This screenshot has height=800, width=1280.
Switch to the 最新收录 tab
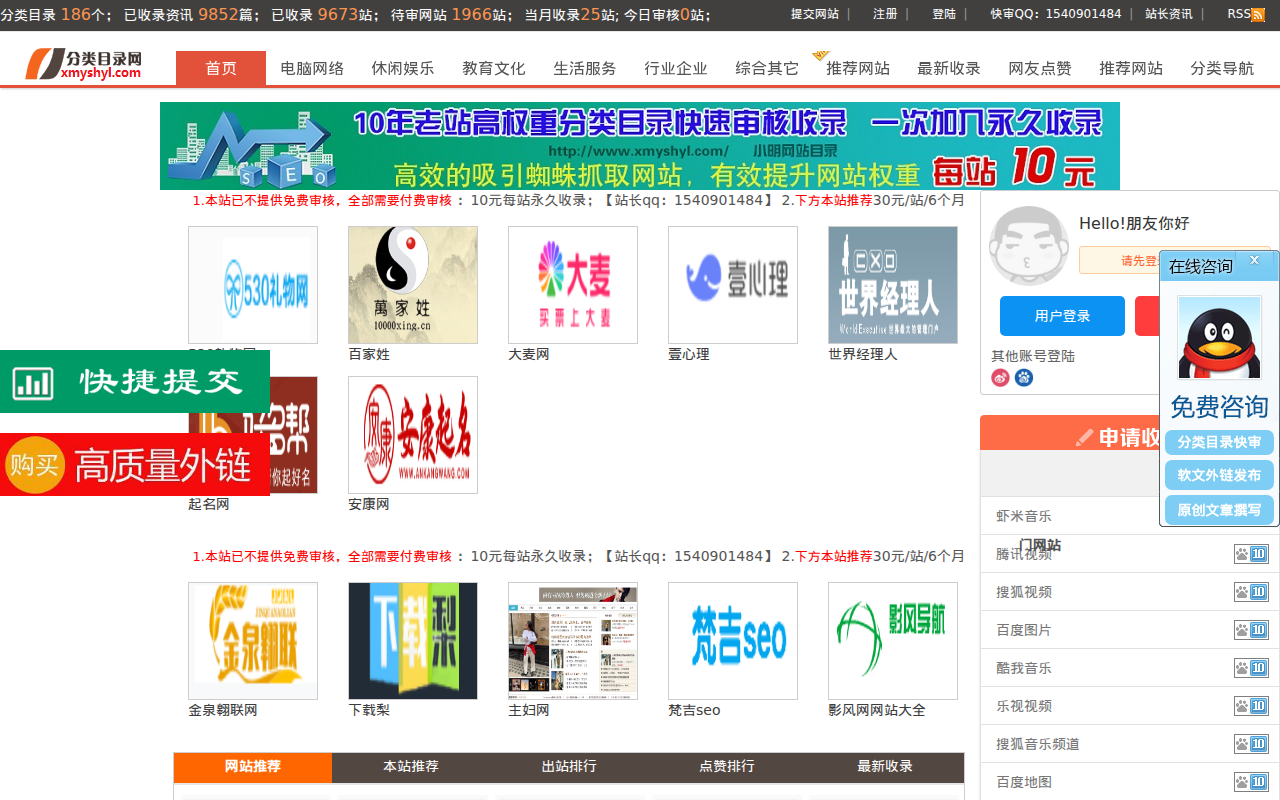click(885, 767)
